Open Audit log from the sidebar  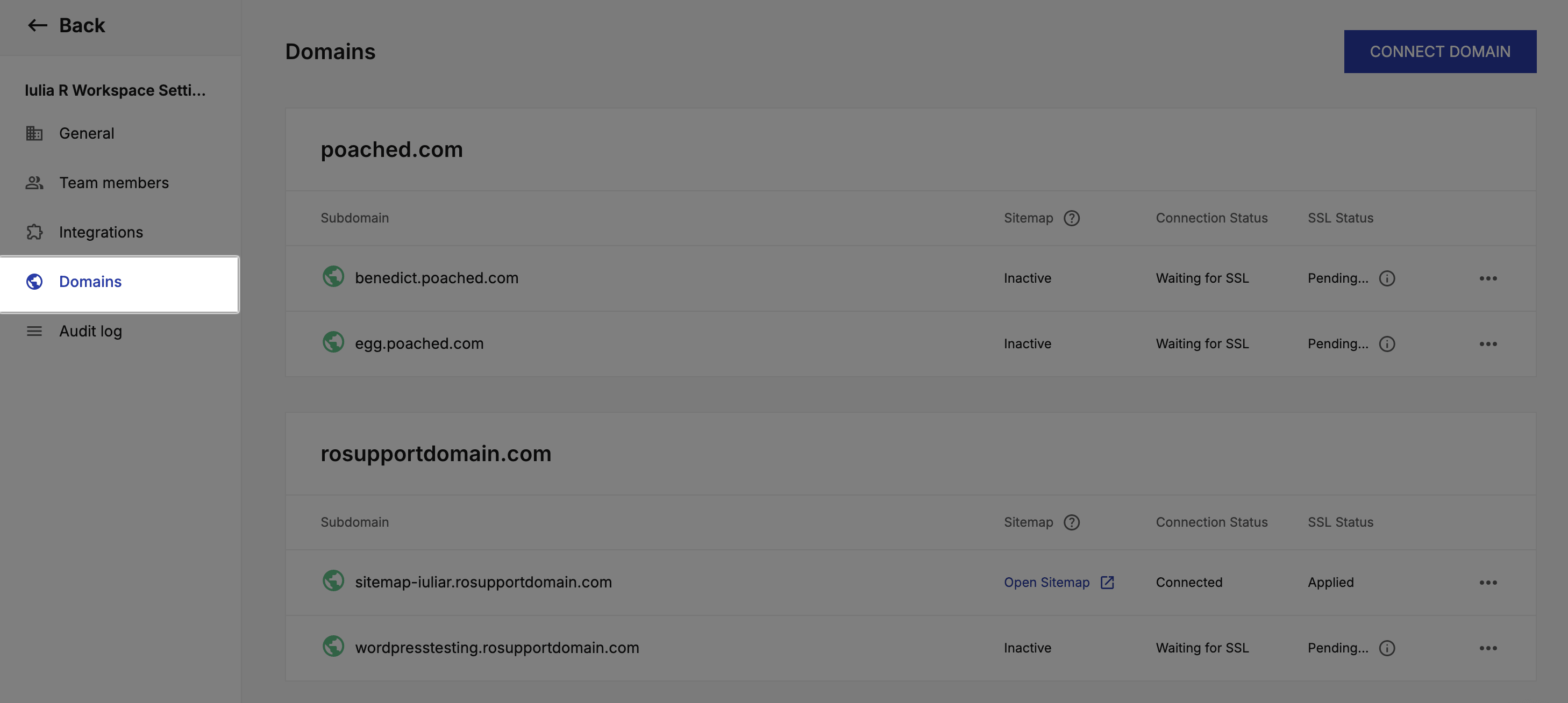pyautogui.click(x=90, y=331)
